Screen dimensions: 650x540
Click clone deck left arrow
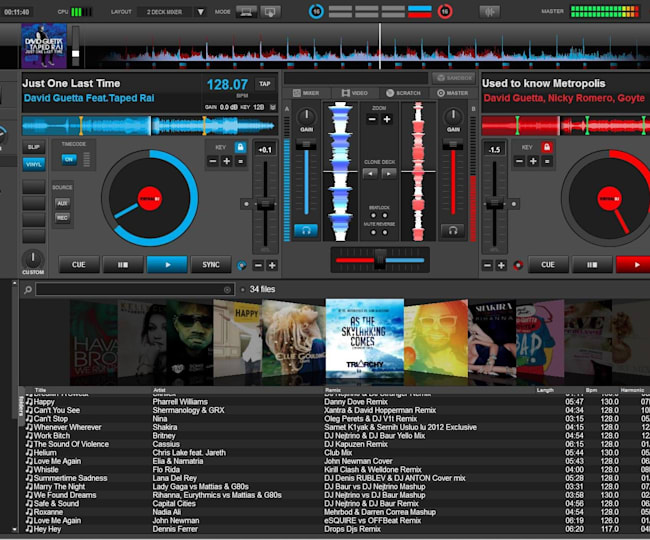point(370,173)
